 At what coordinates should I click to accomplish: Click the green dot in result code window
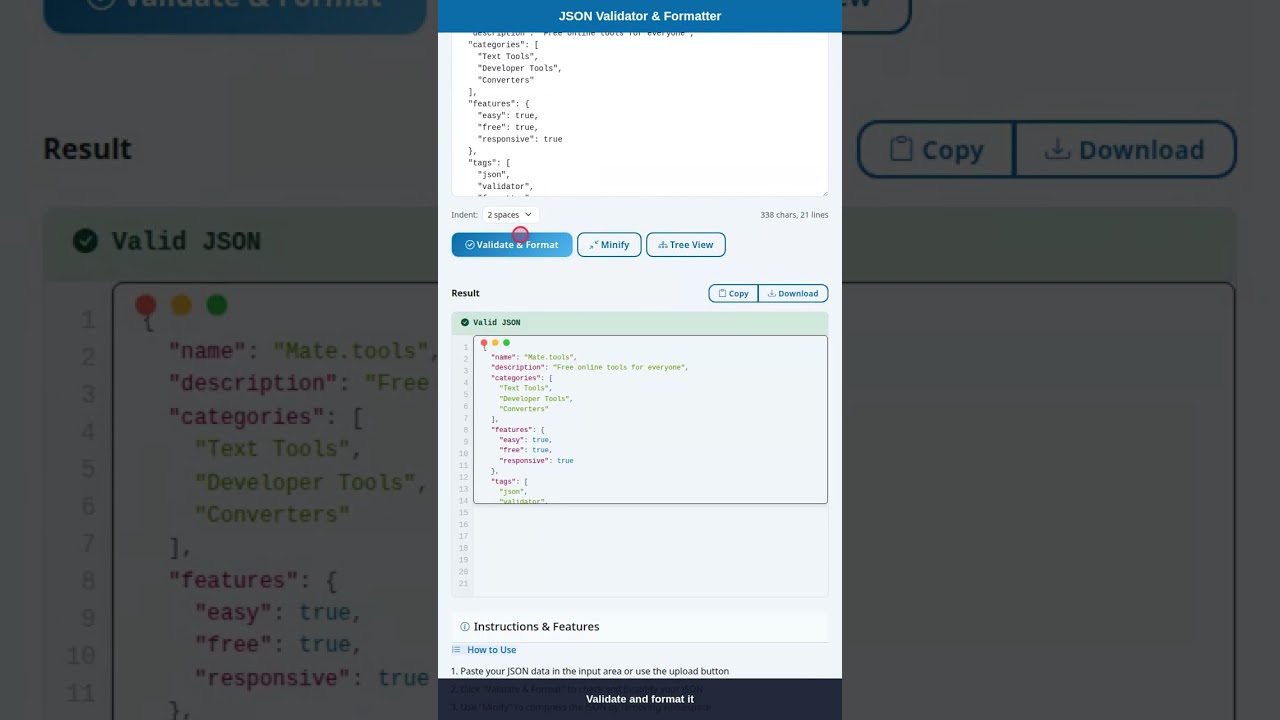tap(506, 343)
